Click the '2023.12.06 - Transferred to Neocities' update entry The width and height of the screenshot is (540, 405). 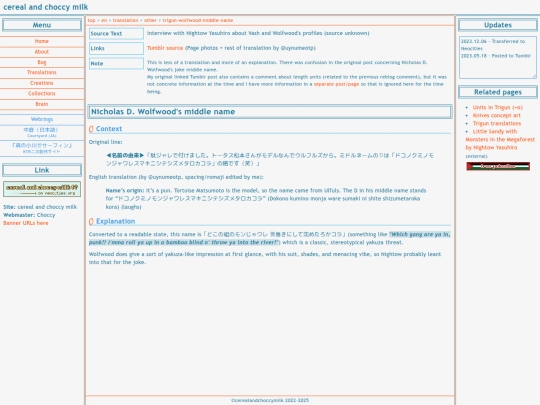coord(493,45)
